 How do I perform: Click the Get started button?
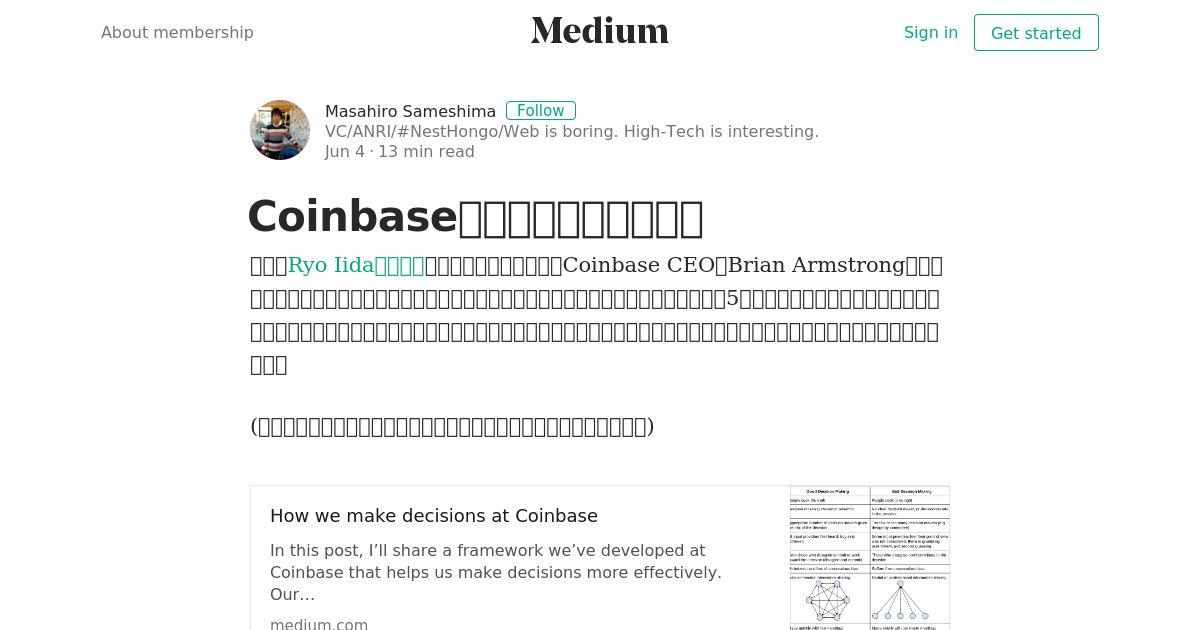tap(1036, 33)
